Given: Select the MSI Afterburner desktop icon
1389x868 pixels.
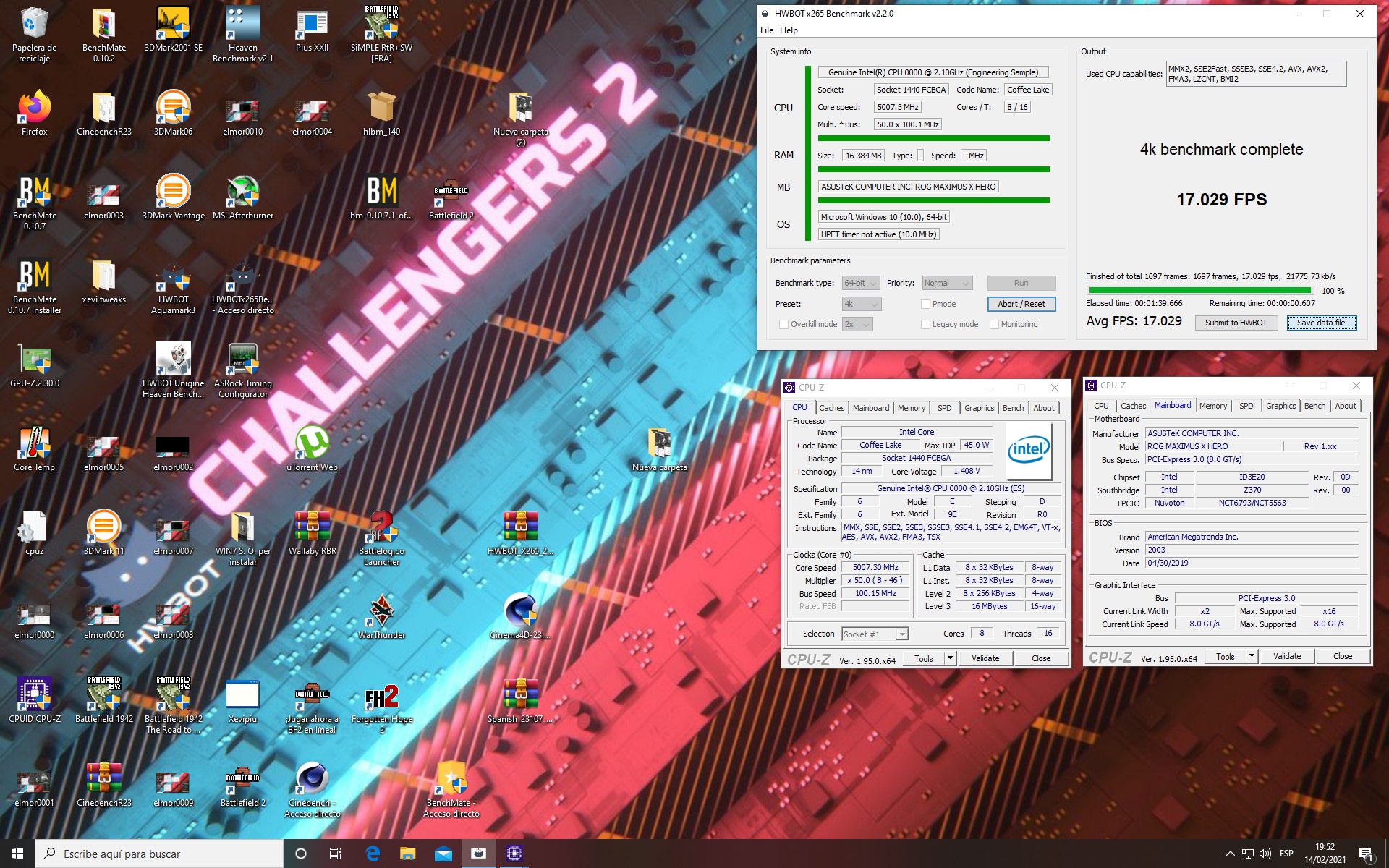Looking at the screenshot, I should click(243, 197).
